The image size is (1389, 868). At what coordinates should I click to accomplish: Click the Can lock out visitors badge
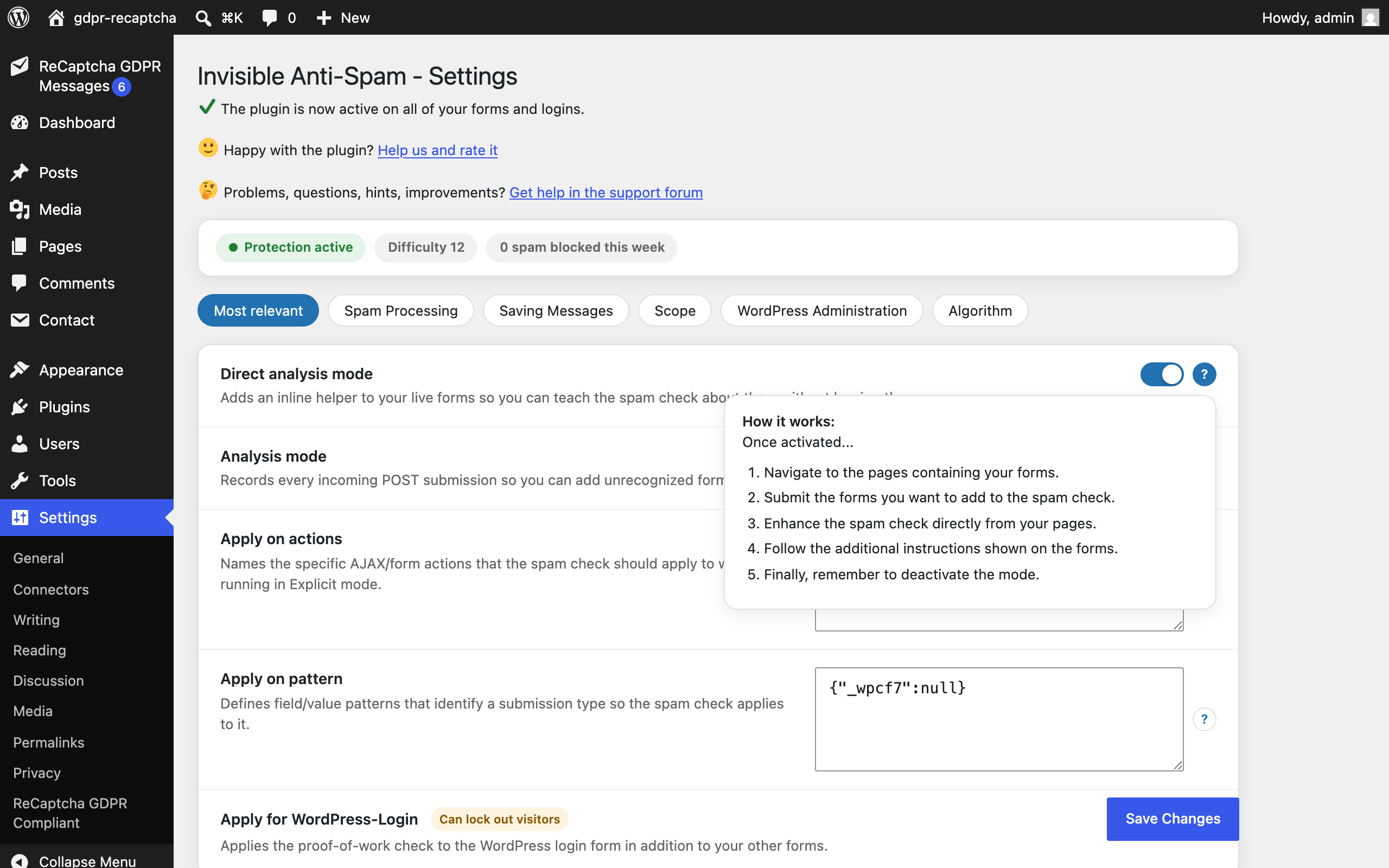(499, 819)
